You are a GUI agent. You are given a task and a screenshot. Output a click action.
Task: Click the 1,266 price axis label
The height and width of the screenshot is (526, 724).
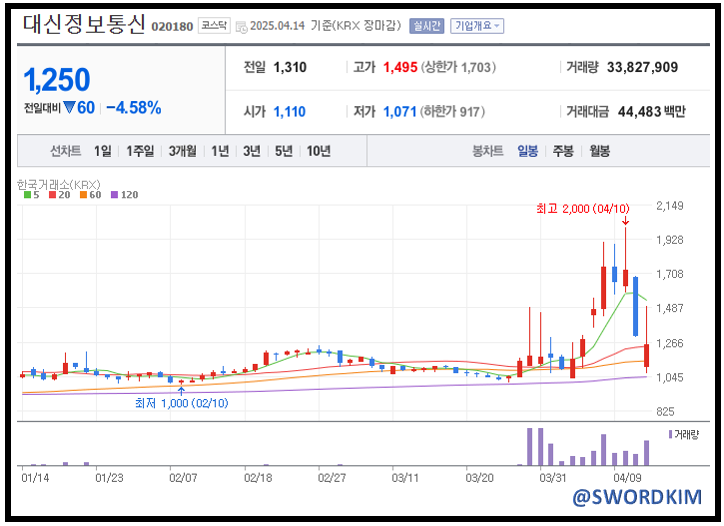(x=670, y=343)
